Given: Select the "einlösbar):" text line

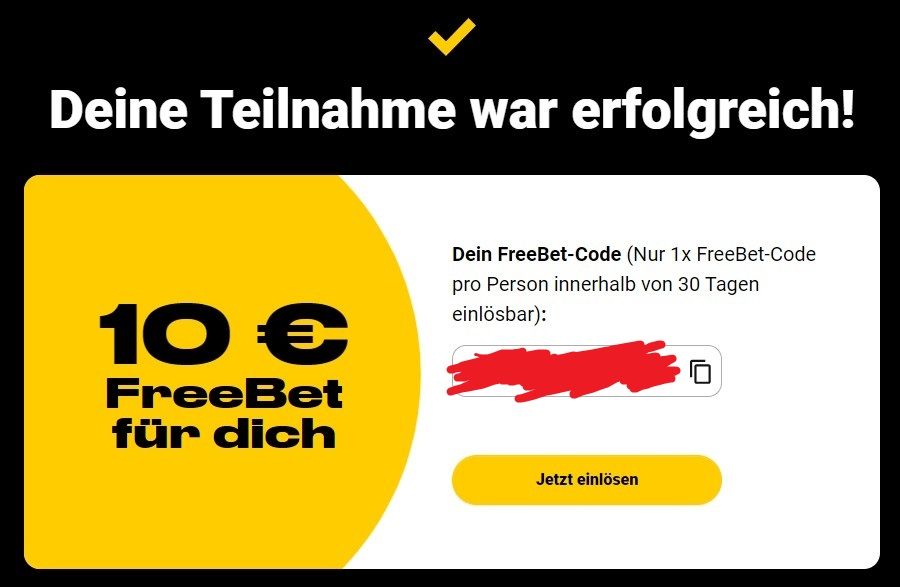Looking at the screenshot, I should pos(499,314).
